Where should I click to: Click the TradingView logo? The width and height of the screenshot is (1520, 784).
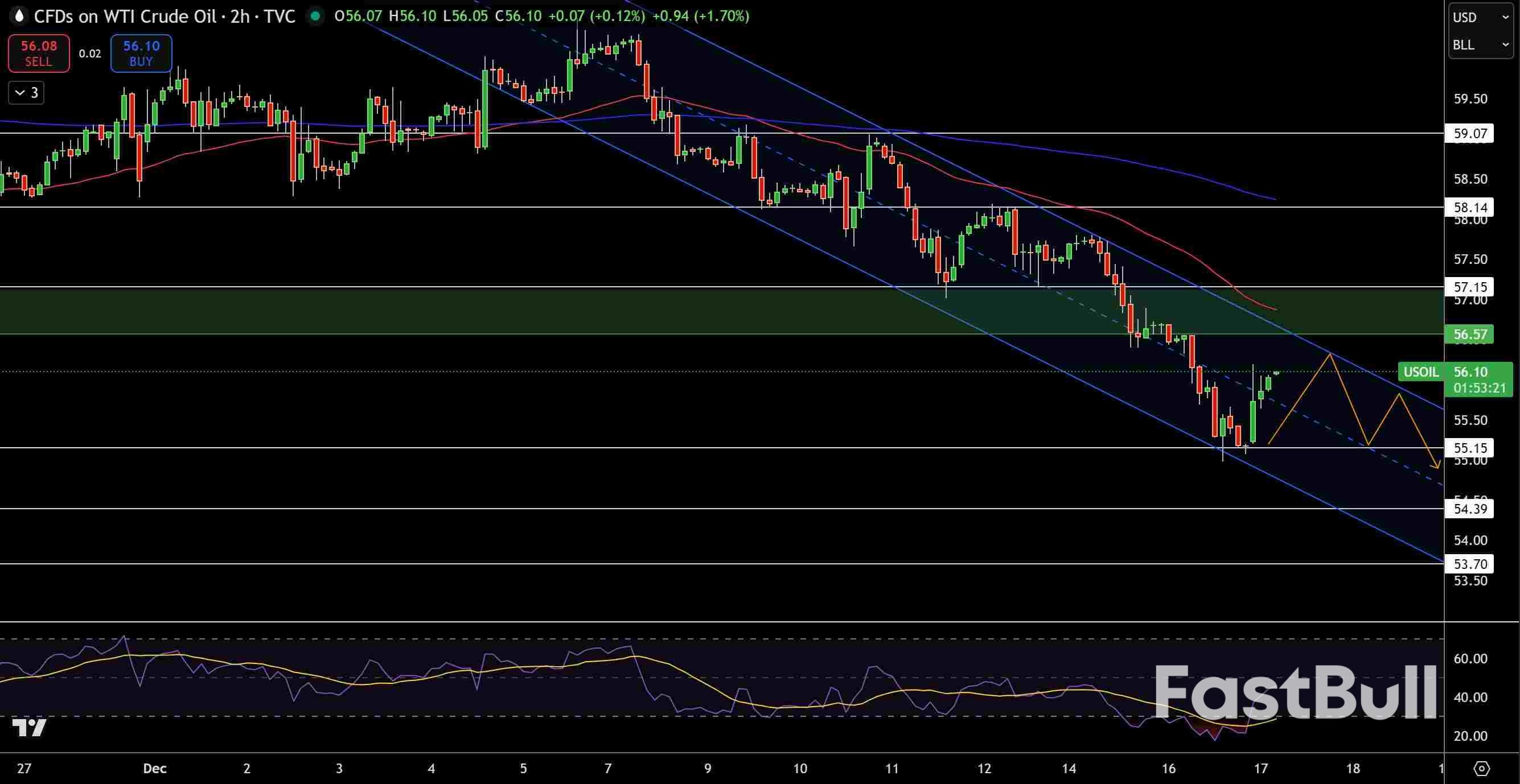click(29, 728)
